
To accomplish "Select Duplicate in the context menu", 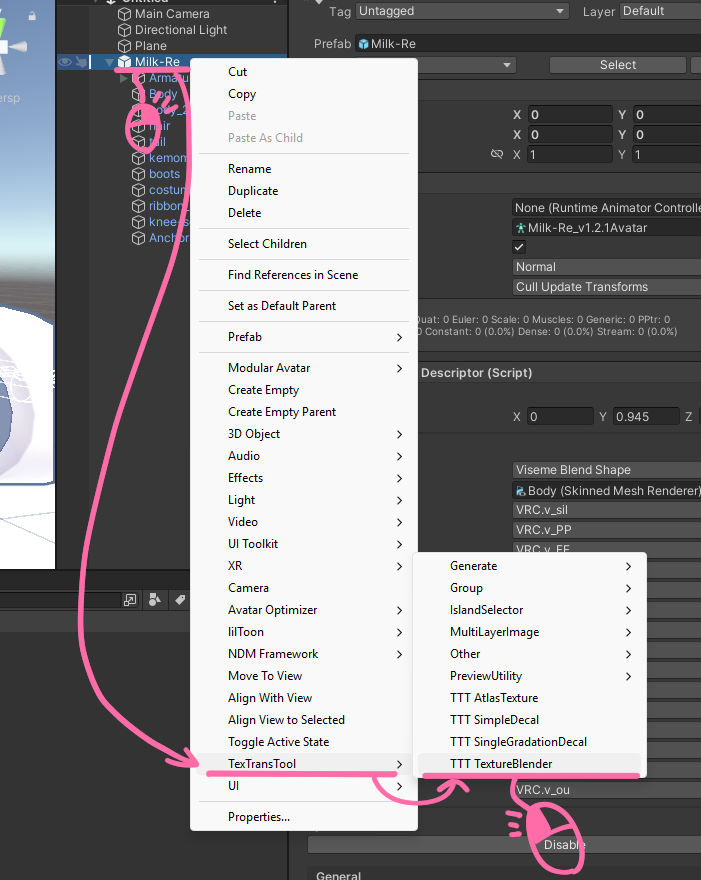I will [x=253, y=191].
